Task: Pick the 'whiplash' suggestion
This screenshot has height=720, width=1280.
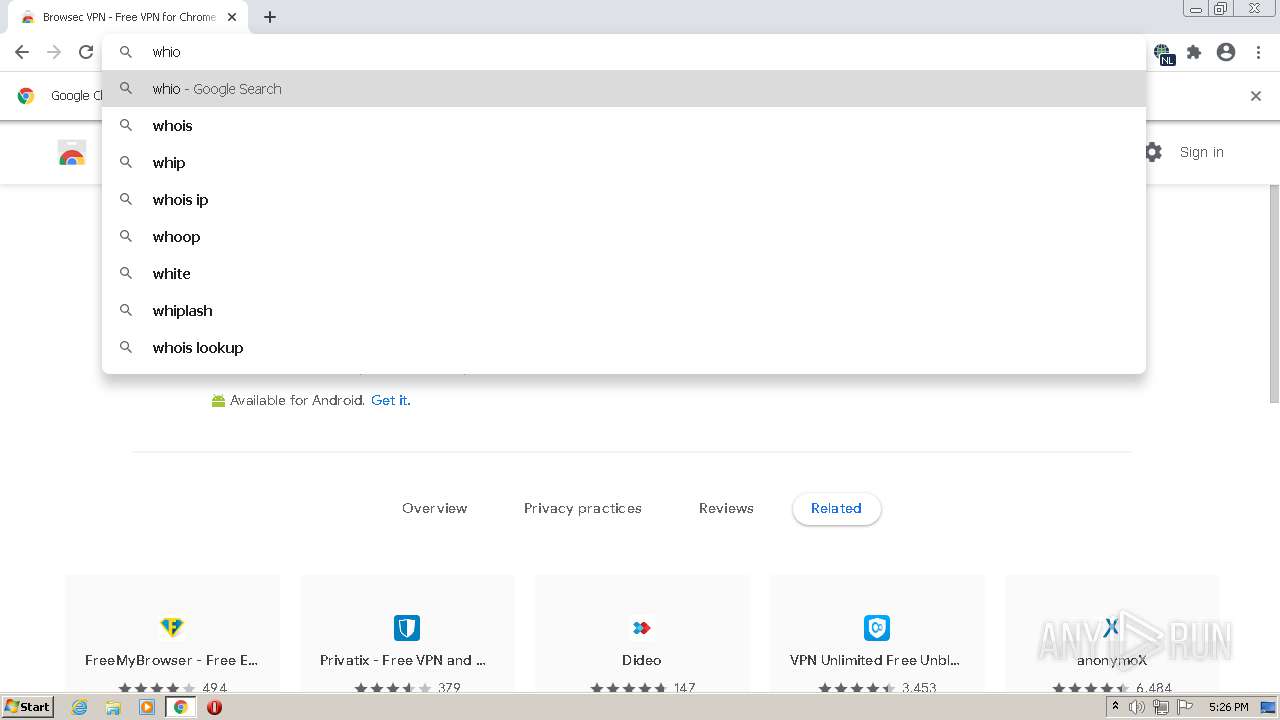Action: coord(624,311)
